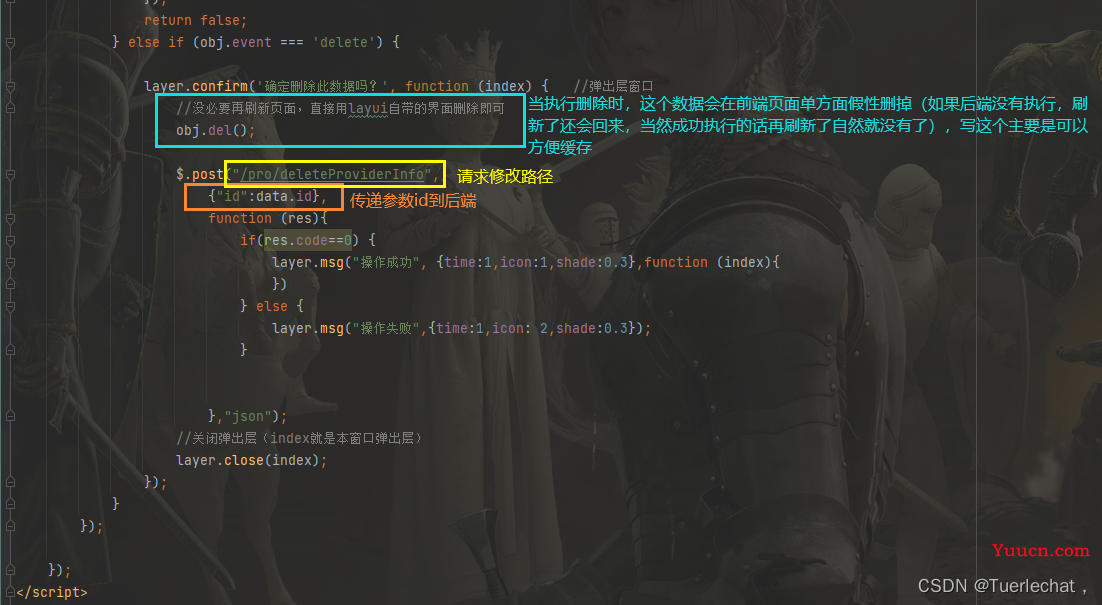This screenshot has height=605, width=1102.
Task: Collapse the fold marker on the closing </script> line
Action: pos(11,592)
